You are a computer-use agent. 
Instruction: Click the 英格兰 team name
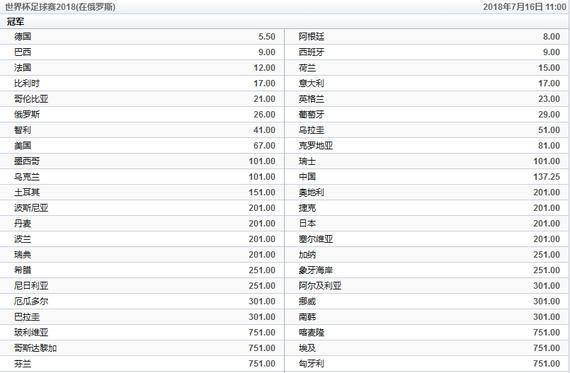coord(311,99)
